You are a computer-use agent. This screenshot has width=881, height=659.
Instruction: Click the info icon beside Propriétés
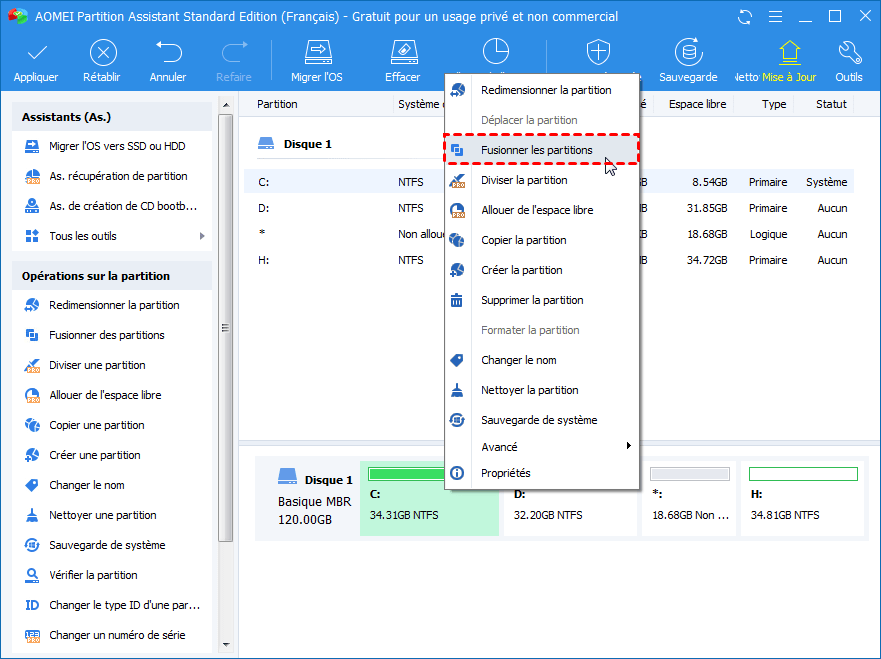(457, 473)
